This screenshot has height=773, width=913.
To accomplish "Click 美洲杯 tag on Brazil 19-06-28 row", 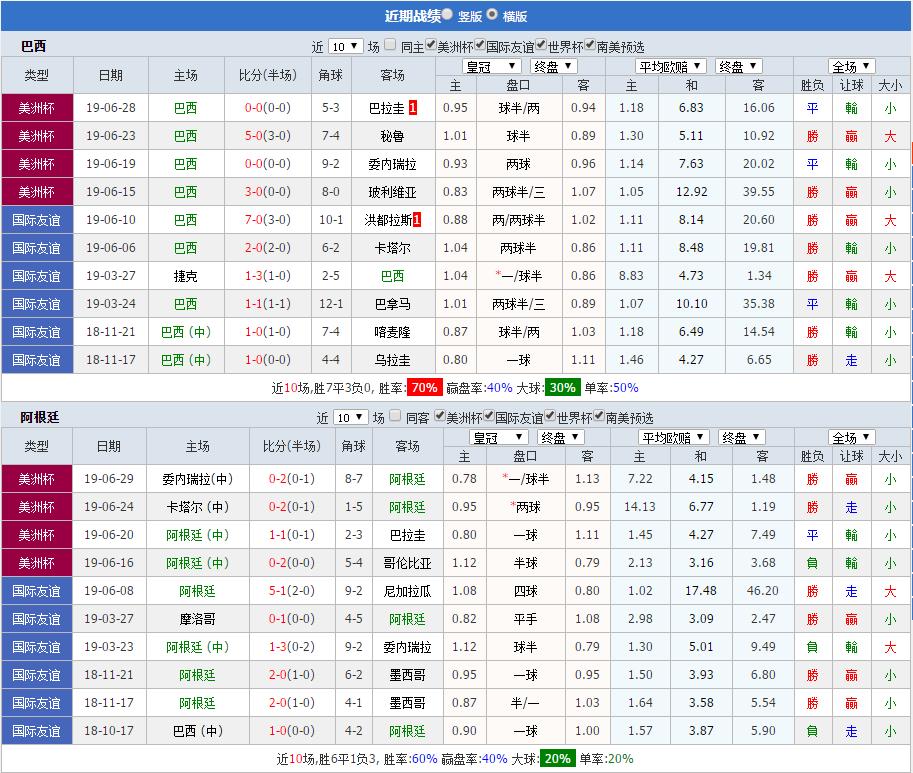I will (x=37, y=108).
